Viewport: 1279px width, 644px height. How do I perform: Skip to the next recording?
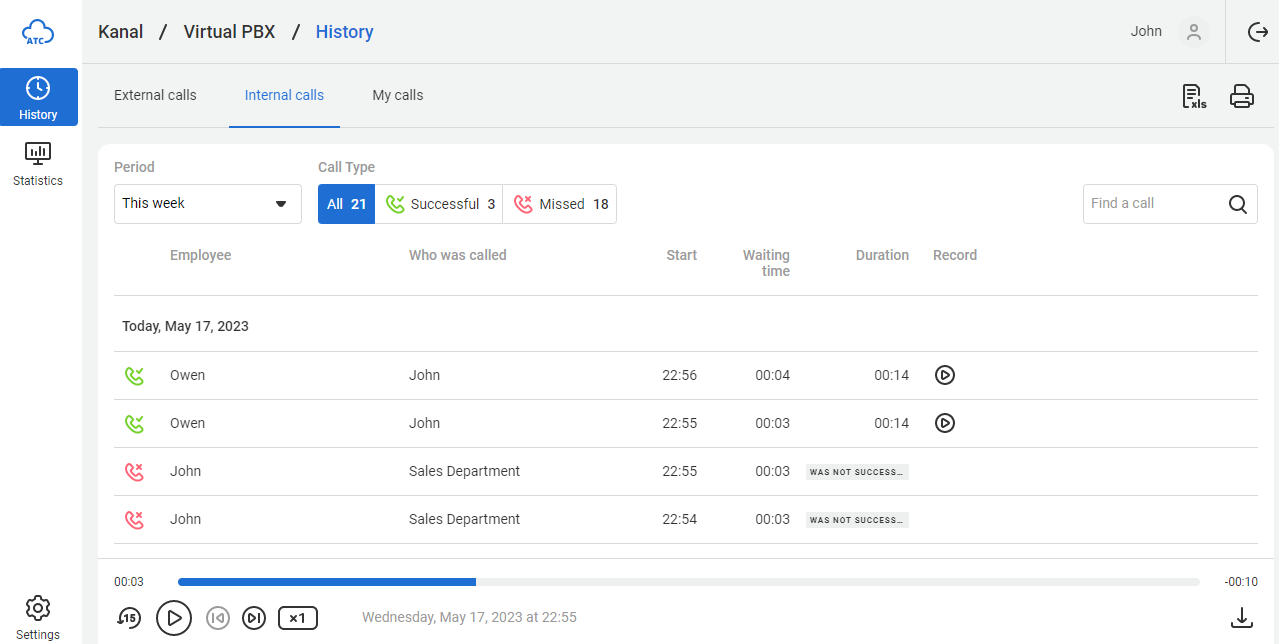[x=255, y=618]
